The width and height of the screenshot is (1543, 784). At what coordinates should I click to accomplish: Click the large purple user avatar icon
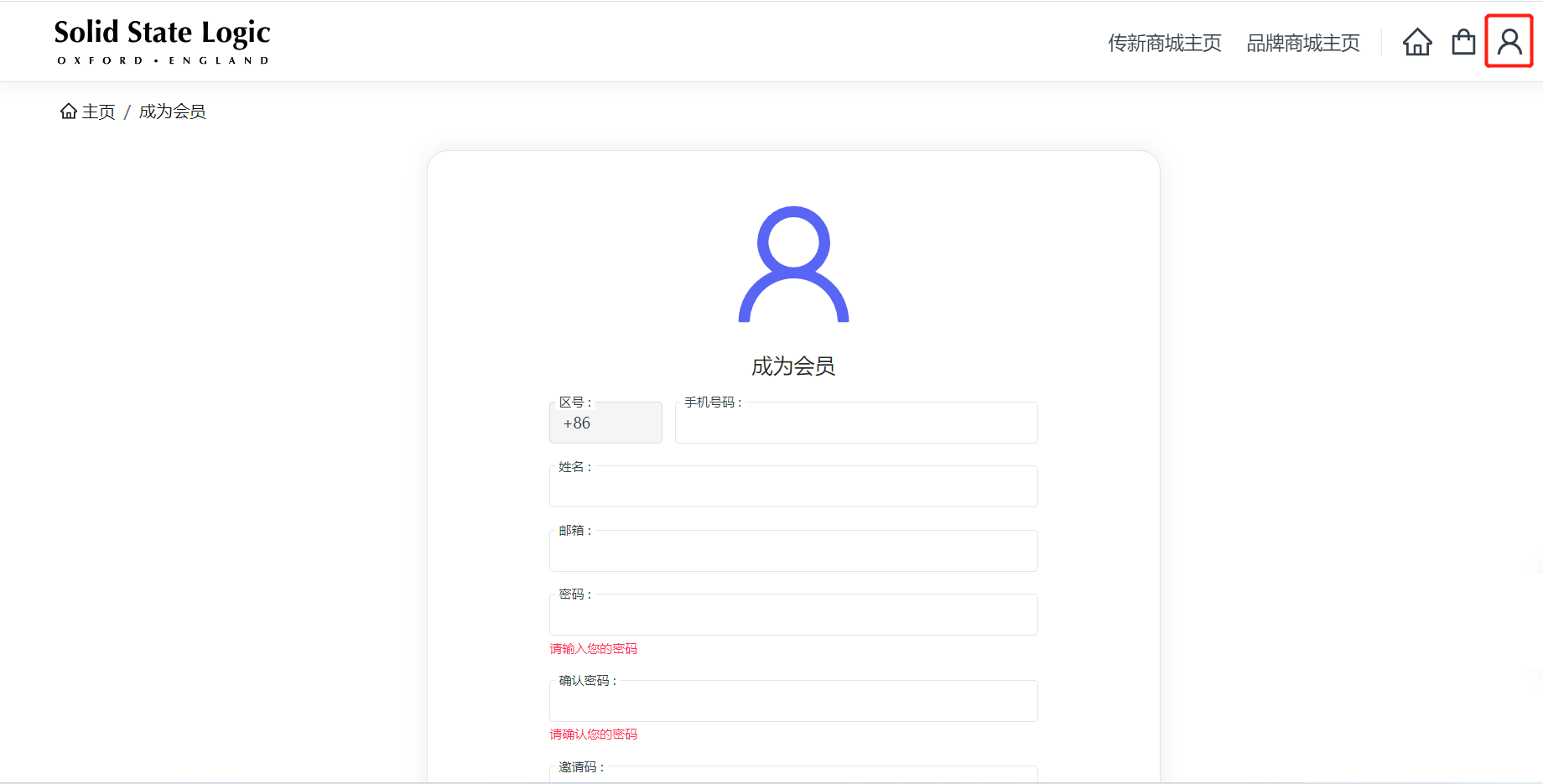793,264
